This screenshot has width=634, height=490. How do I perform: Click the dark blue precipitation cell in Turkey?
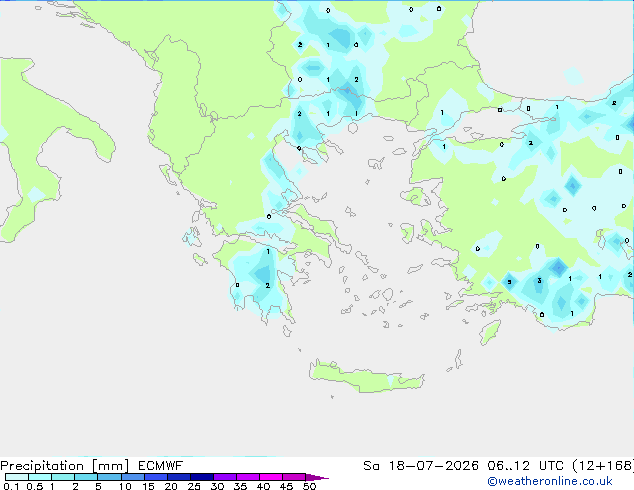[x=558, y=267]
